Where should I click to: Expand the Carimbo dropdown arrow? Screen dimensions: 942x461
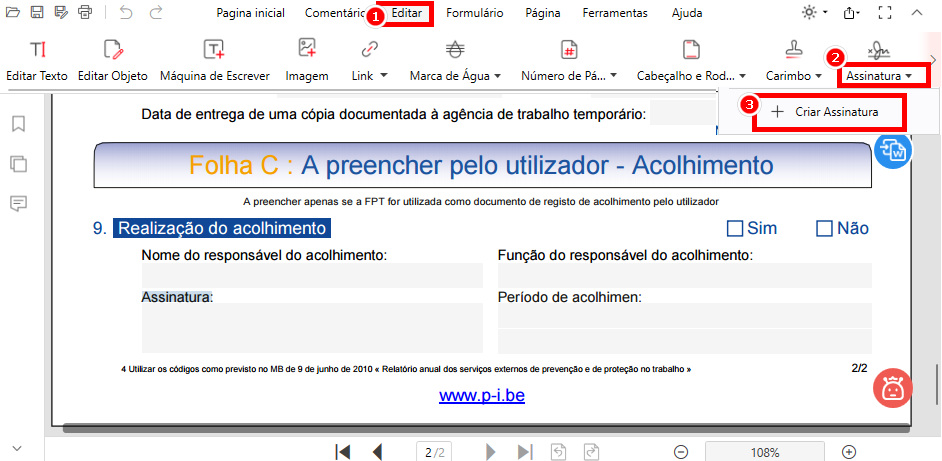coord(818,76)
